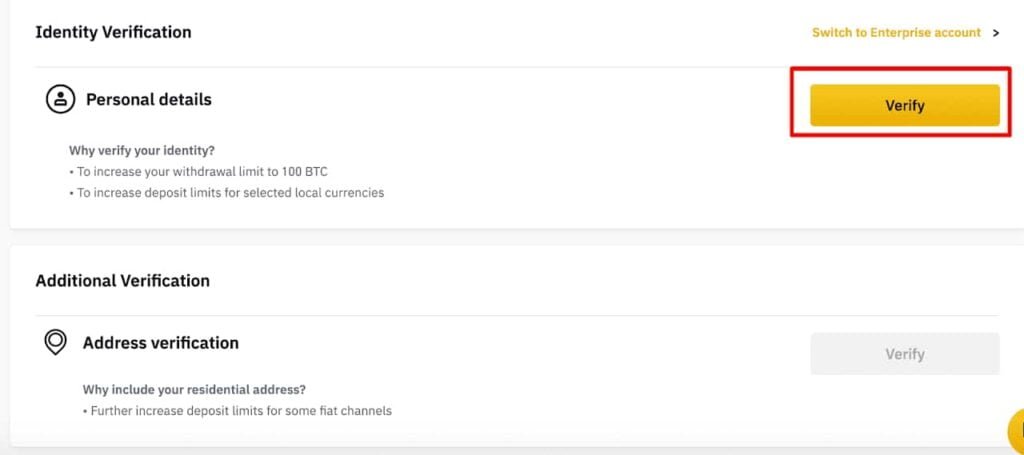This screenshot has width=1024, height=455.
Task: Click the fiat channels deposit limits bullet
Action: point(236,410)
